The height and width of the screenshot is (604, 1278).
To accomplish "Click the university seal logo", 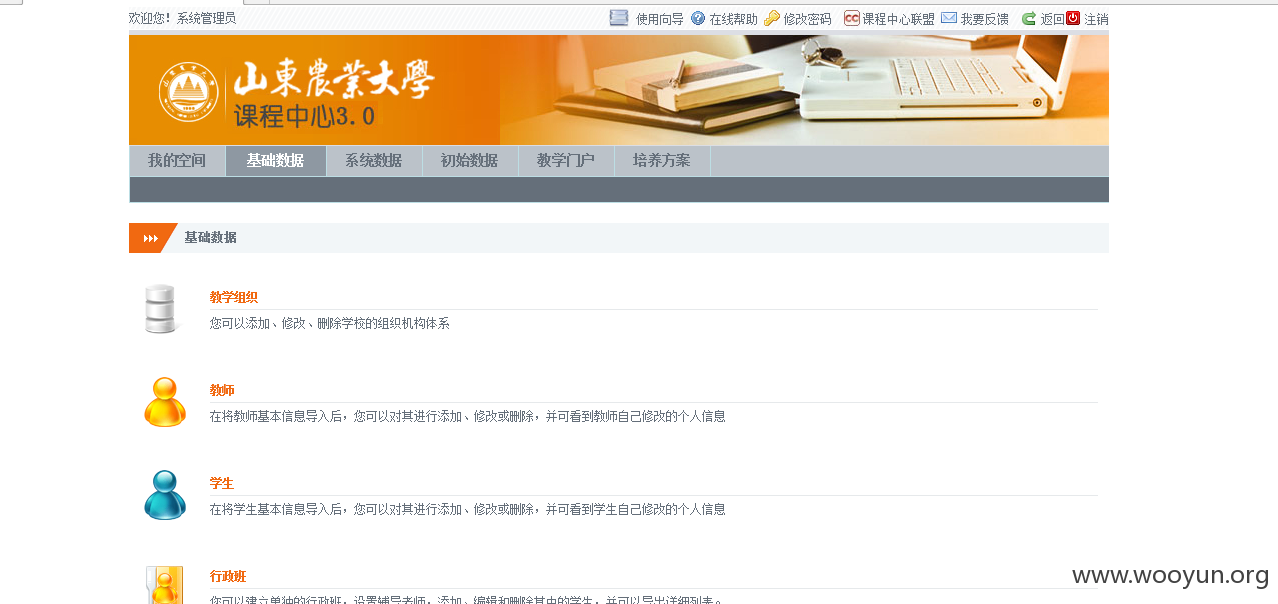I will [189, 93].
